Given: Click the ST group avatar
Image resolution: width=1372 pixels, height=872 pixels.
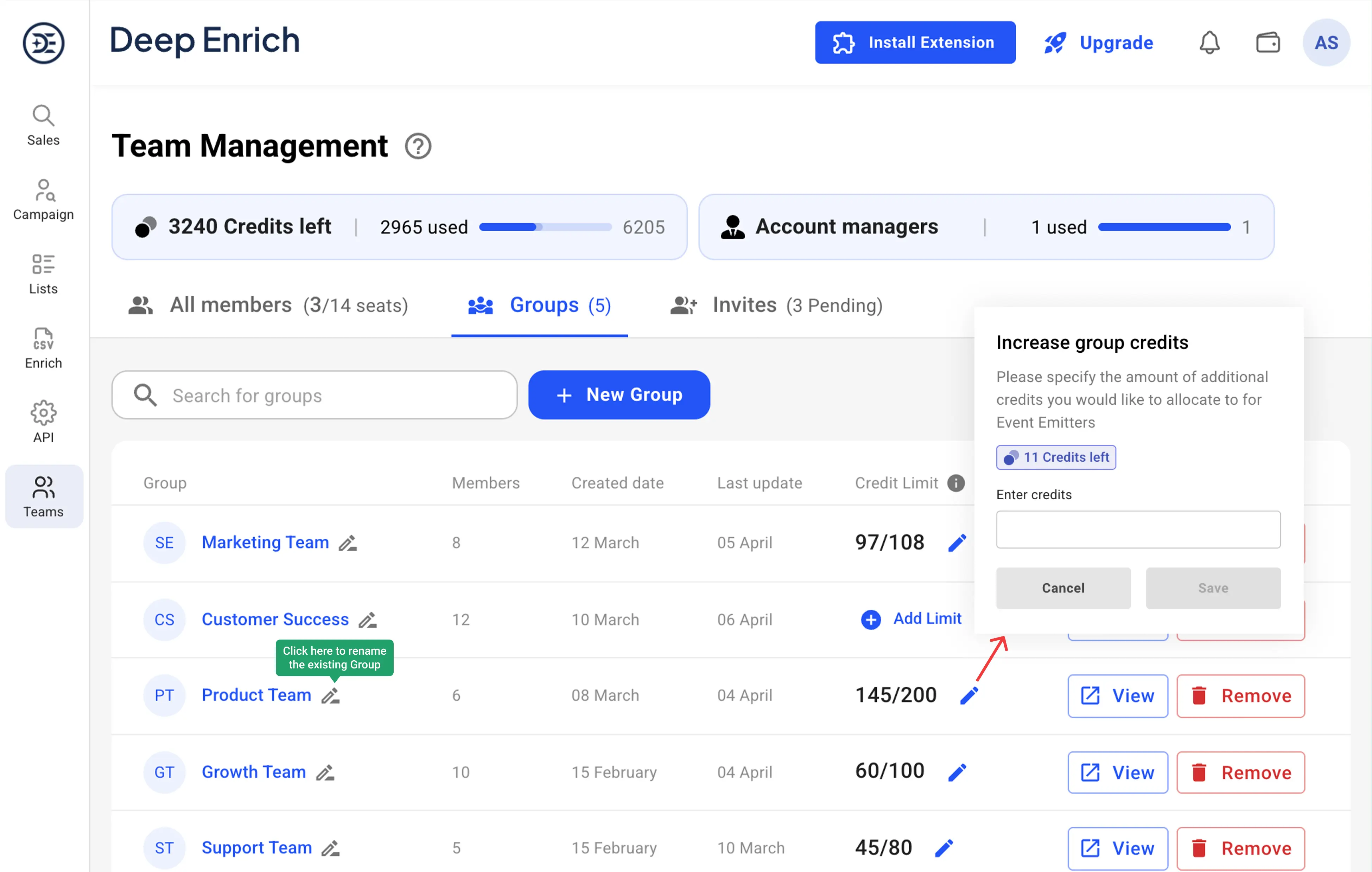Looking at the screenshot, I should tap(164, 848).
